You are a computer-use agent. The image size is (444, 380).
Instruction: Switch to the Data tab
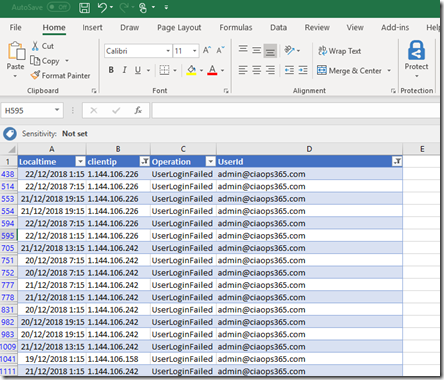[278, 27]
